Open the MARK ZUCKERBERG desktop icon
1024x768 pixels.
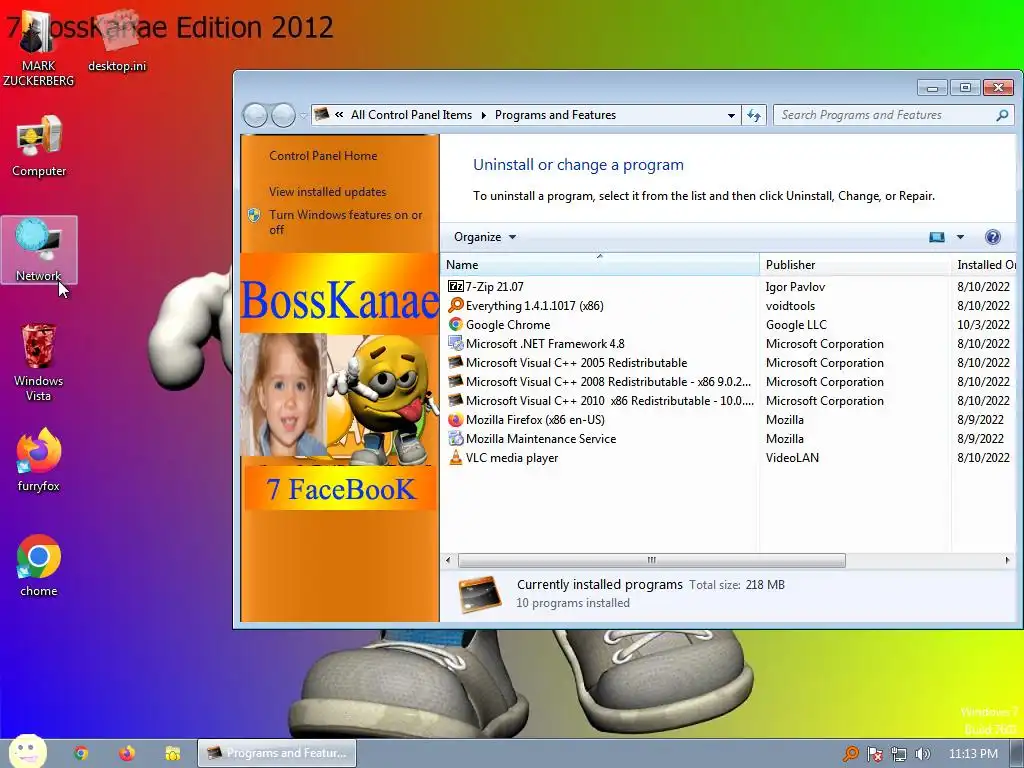point(38,49)
